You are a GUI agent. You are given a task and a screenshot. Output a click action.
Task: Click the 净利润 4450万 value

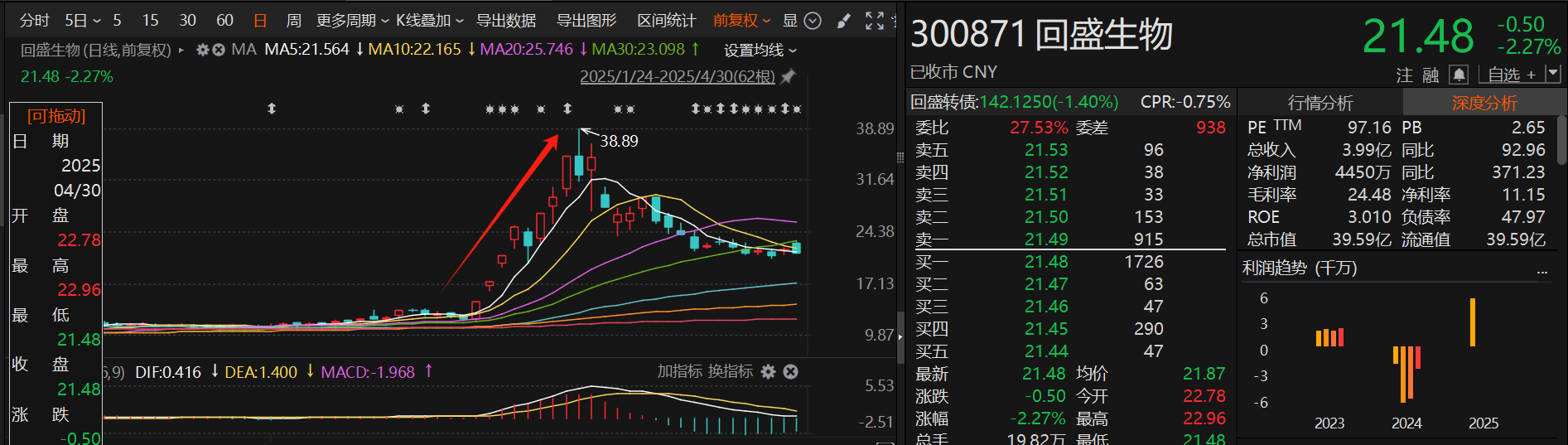coord(1363,172)
